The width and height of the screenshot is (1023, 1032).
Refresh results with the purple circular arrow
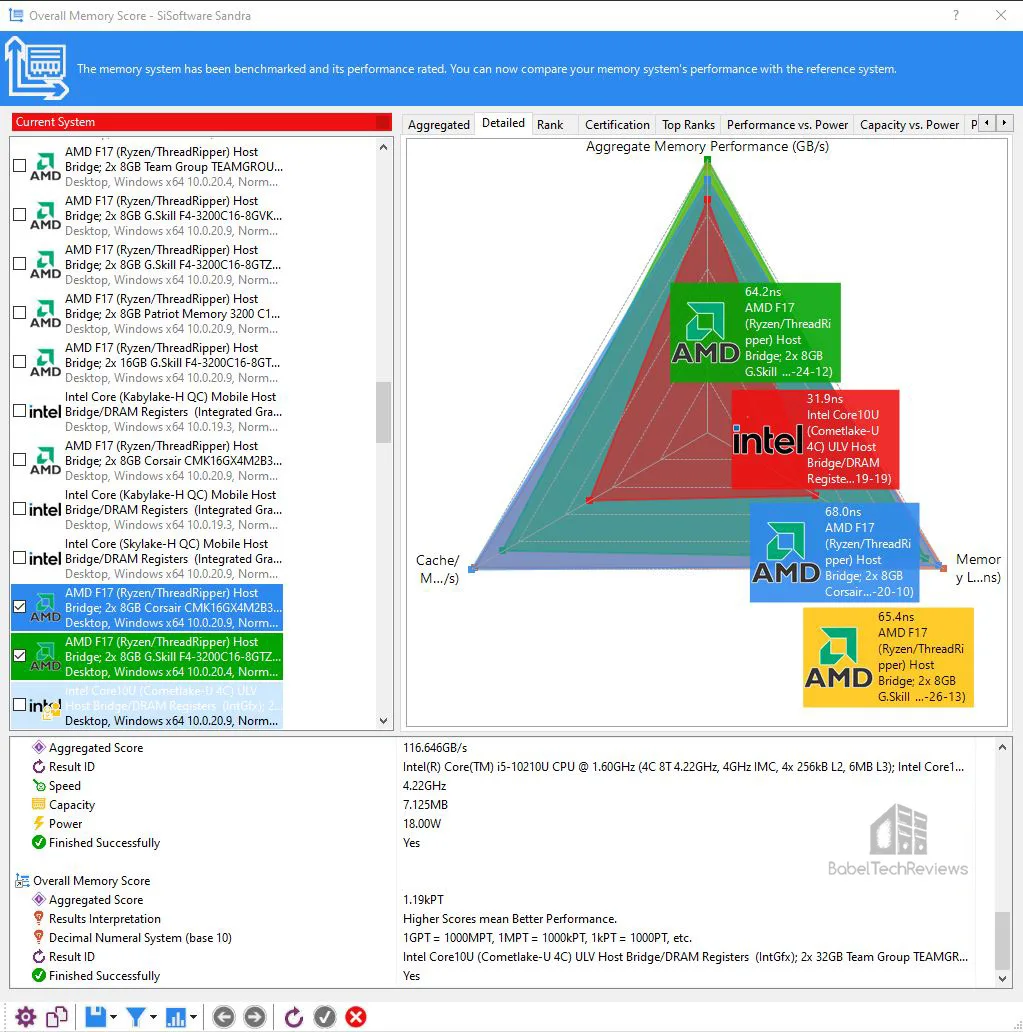(x=294, y=1017)
